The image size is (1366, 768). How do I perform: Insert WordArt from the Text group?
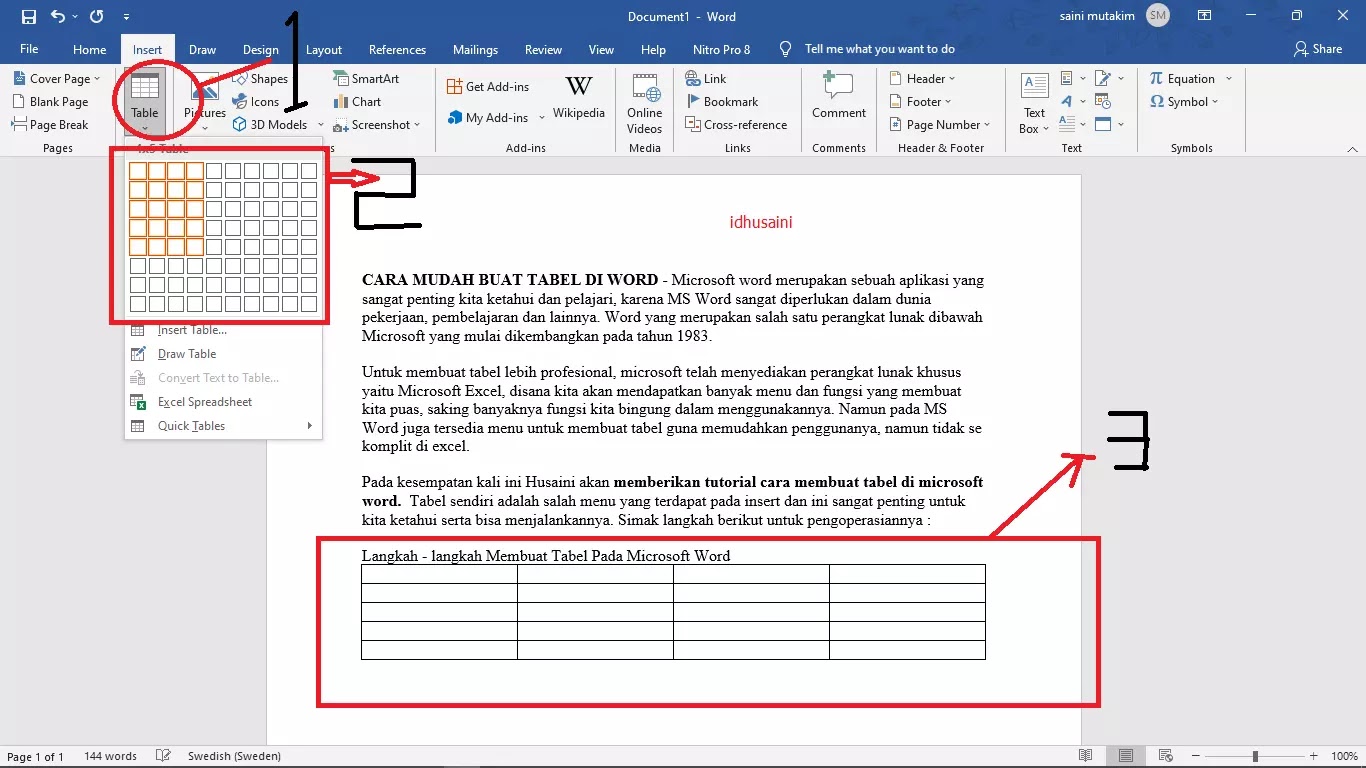(x=1072, y=101)
